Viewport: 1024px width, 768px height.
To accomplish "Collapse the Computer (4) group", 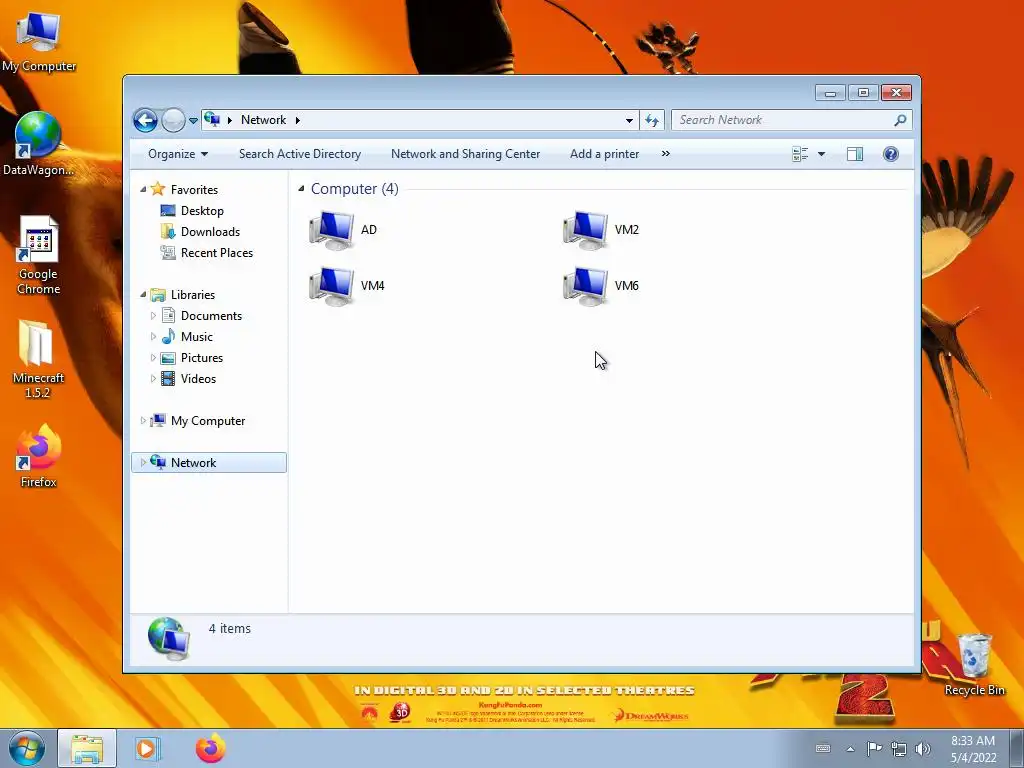I will (301, 189).
